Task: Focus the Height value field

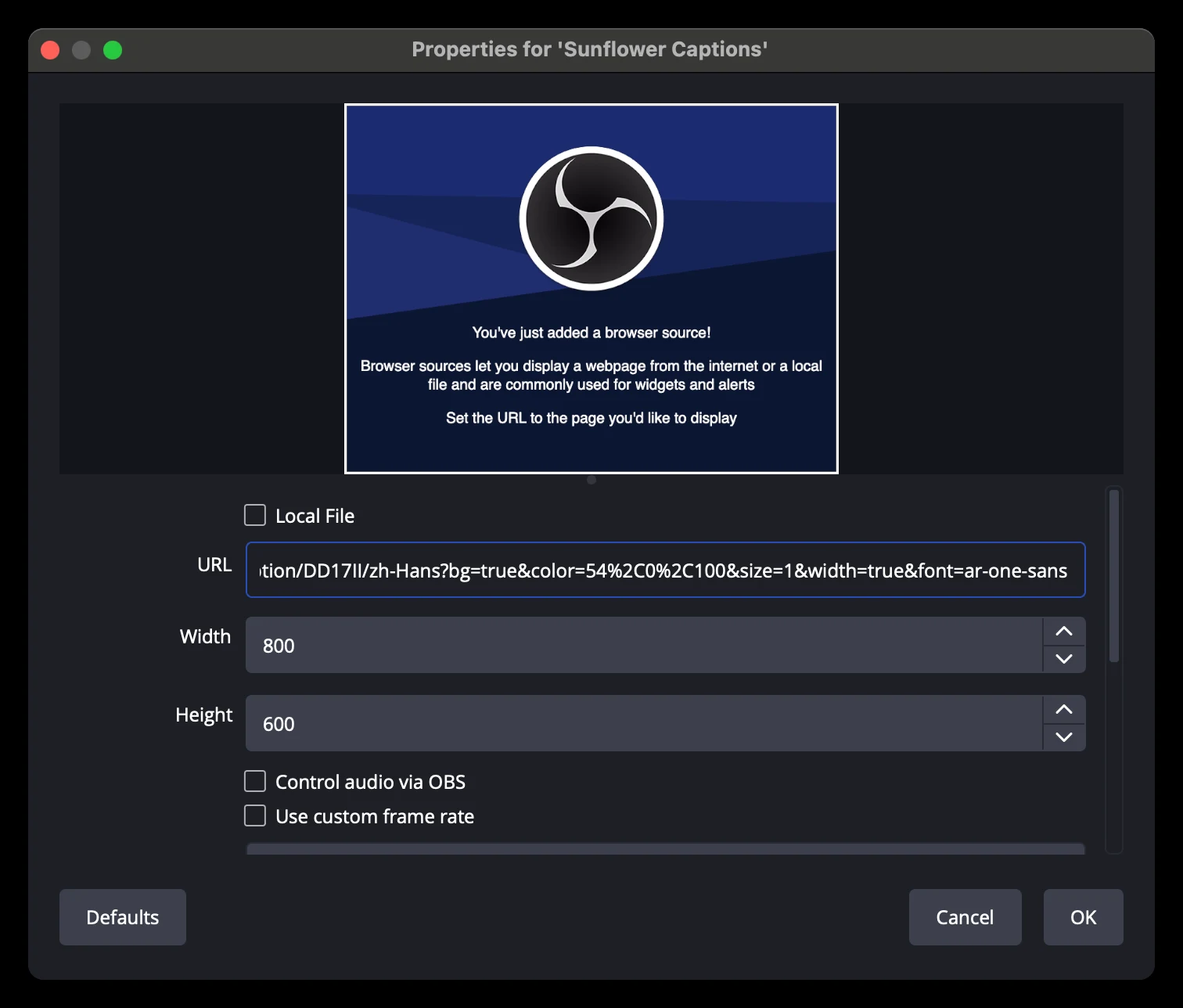Action: [643, 723]
